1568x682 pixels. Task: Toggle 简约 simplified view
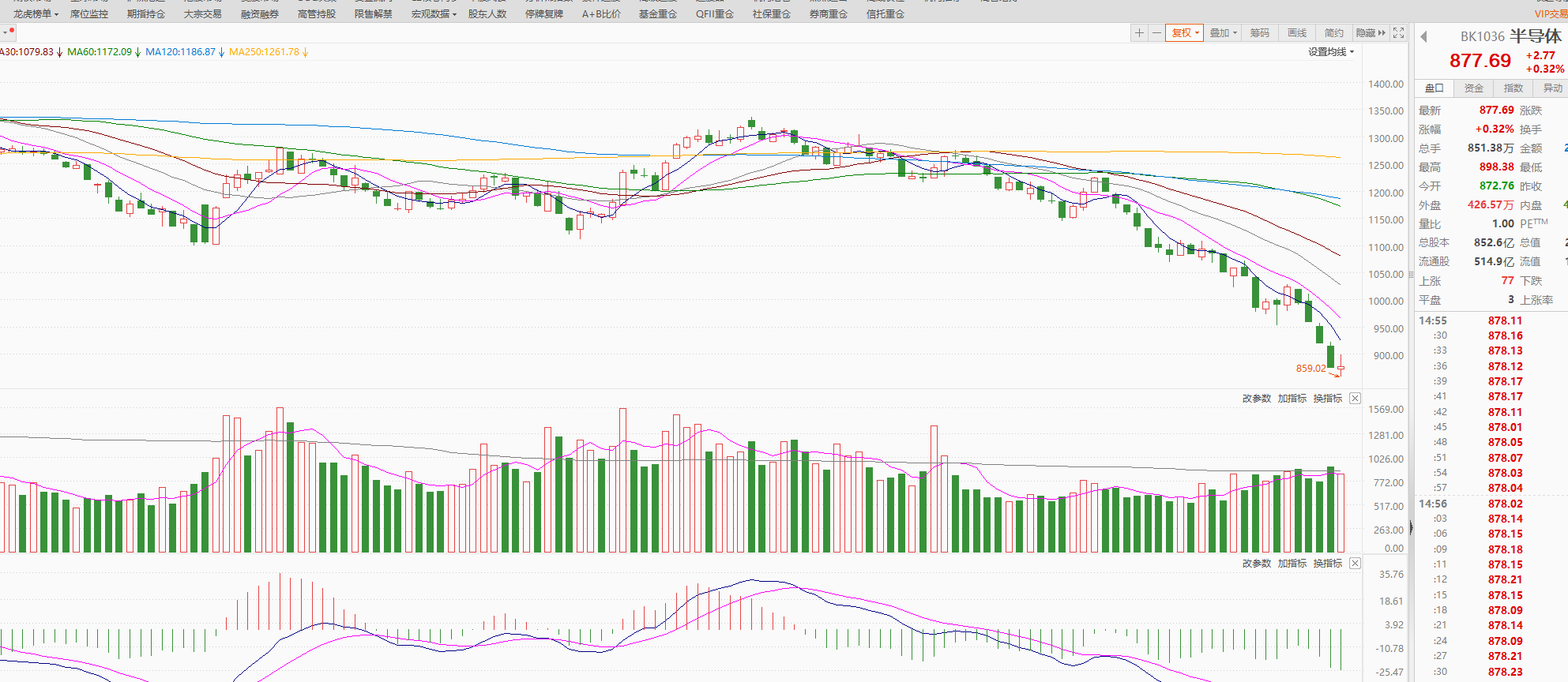[x=1334, y=33]
